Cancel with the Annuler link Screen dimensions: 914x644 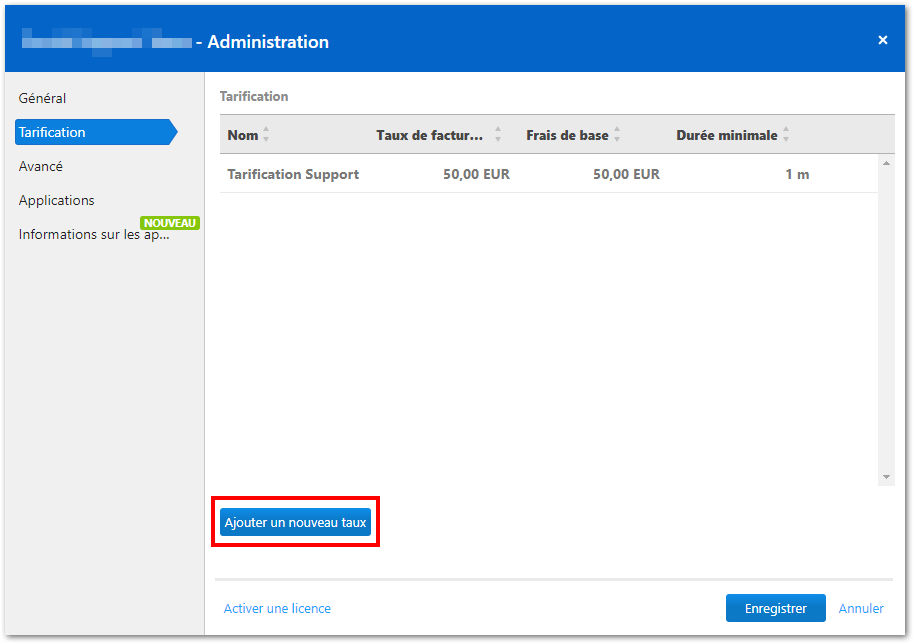(861, 608)
